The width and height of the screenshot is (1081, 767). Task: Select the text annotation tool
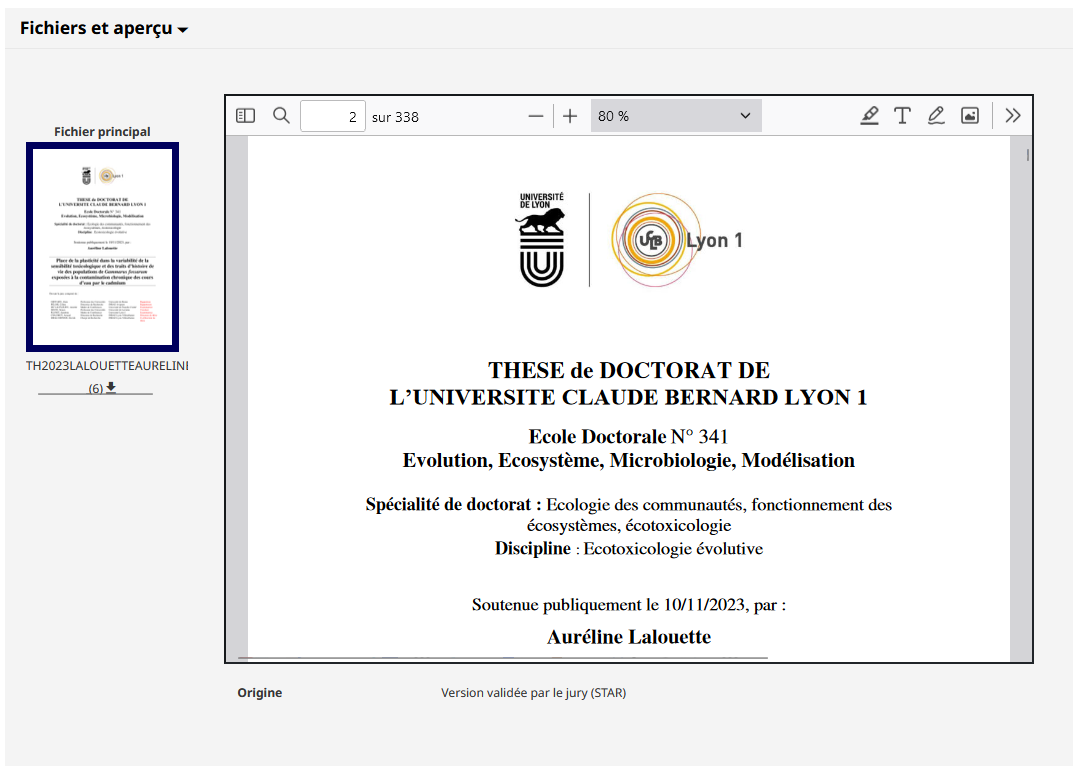click(x=902, y=116)
